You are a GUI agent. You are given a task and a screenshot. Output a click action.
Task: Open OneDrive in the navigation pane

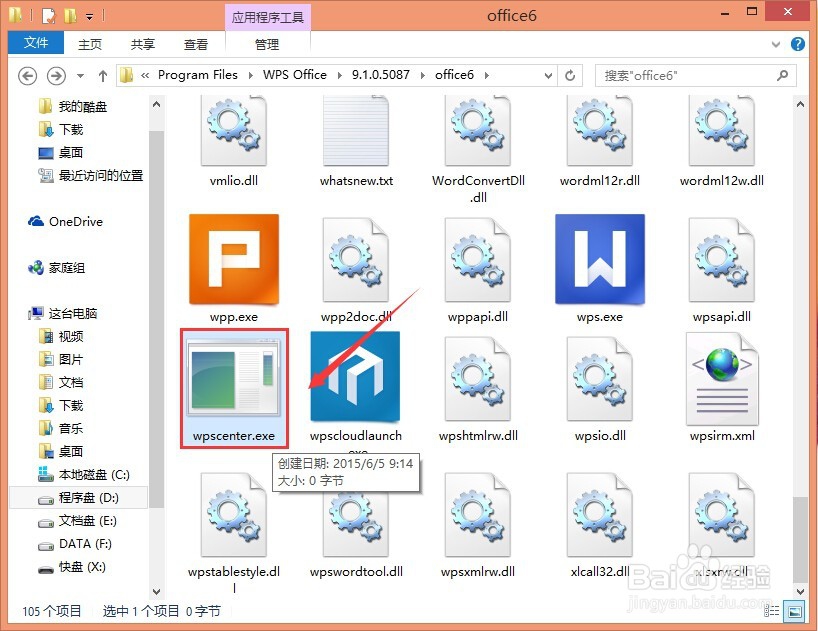pyautogui.click(x=66, y=222)
